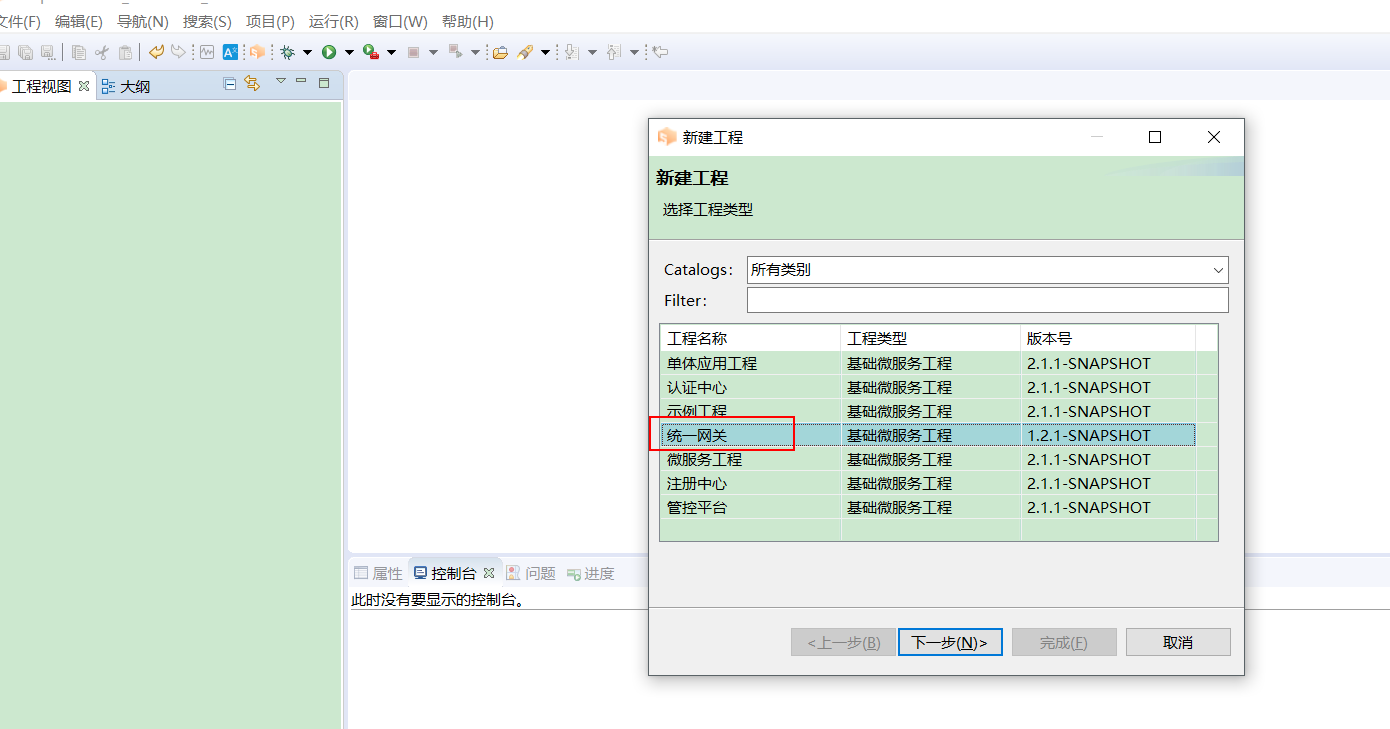Click the 下一步(N)> button
1390x729 pixels.
tap(949, 642)
